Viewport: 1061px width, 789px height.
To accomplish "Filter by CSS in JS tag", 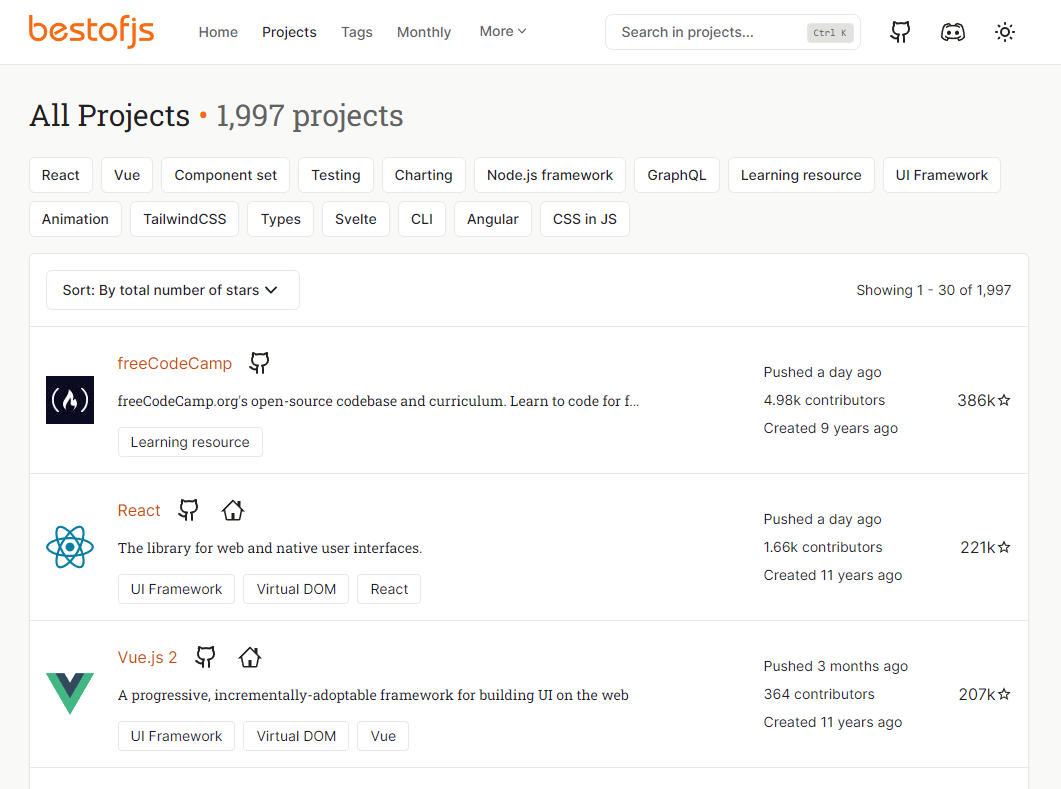I will click(x=585, y=219).
